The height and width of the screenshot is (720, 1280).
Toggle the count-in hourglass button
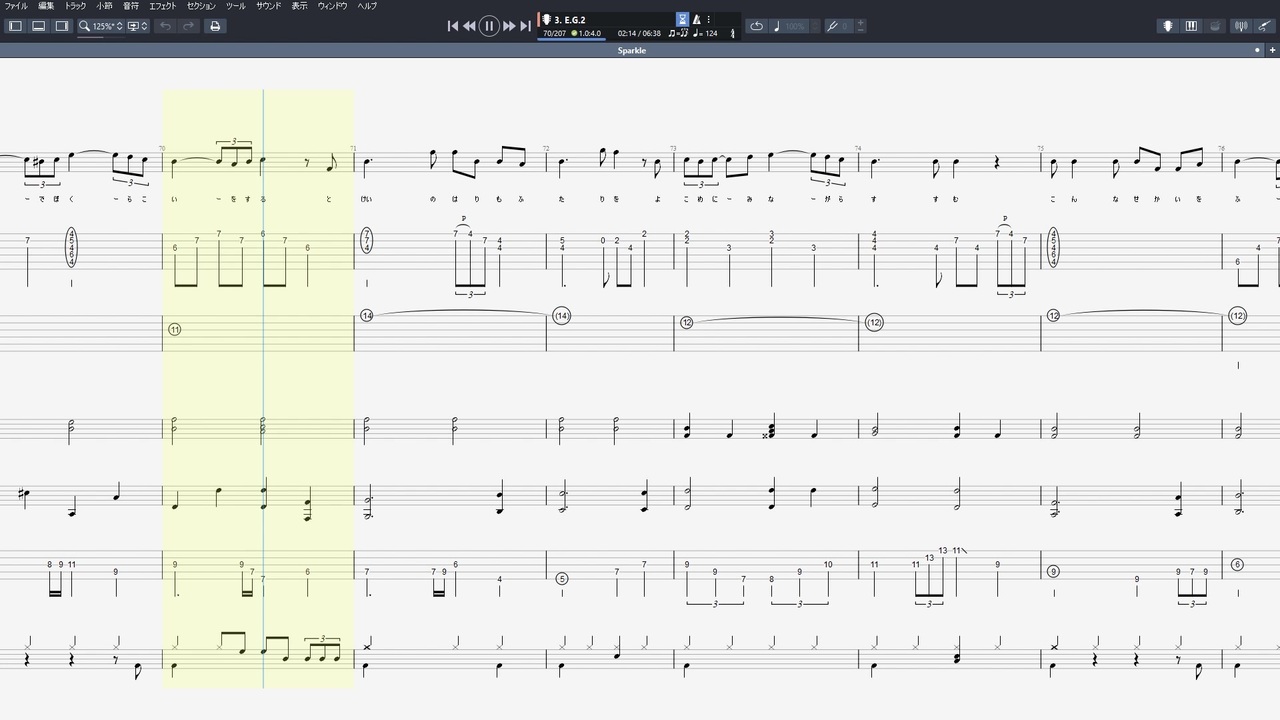coord(682,19)
